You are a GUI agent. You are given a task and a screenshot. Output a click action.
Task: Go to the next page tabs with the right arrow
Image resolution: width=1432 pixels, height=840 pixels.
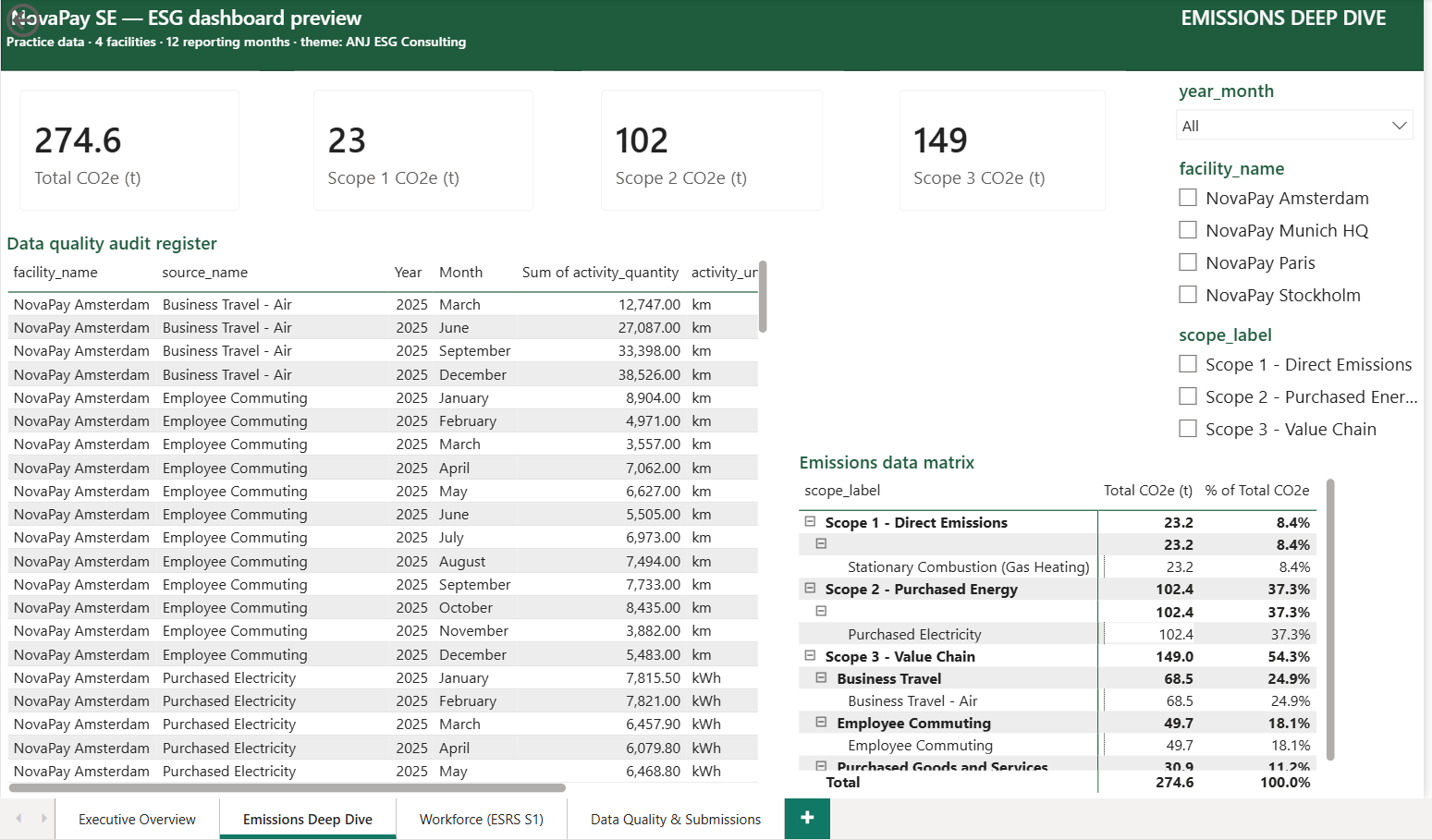[43, 818]
